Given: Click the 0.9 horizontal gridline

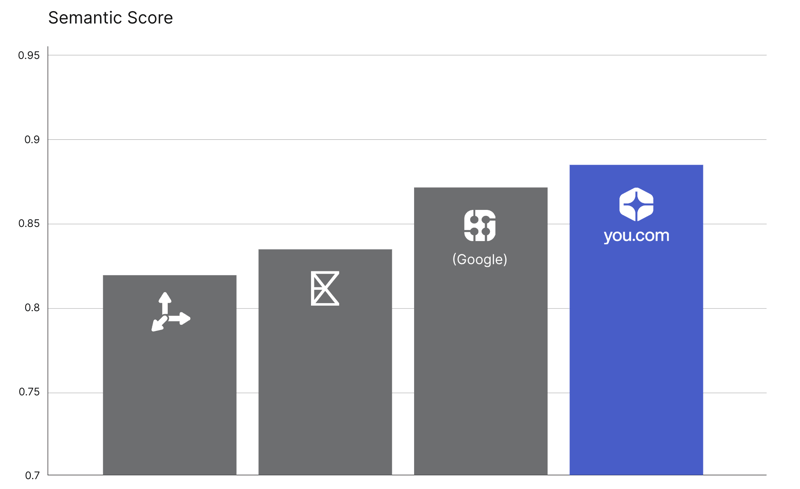Looking at the screenshot, I should point(407,139).
